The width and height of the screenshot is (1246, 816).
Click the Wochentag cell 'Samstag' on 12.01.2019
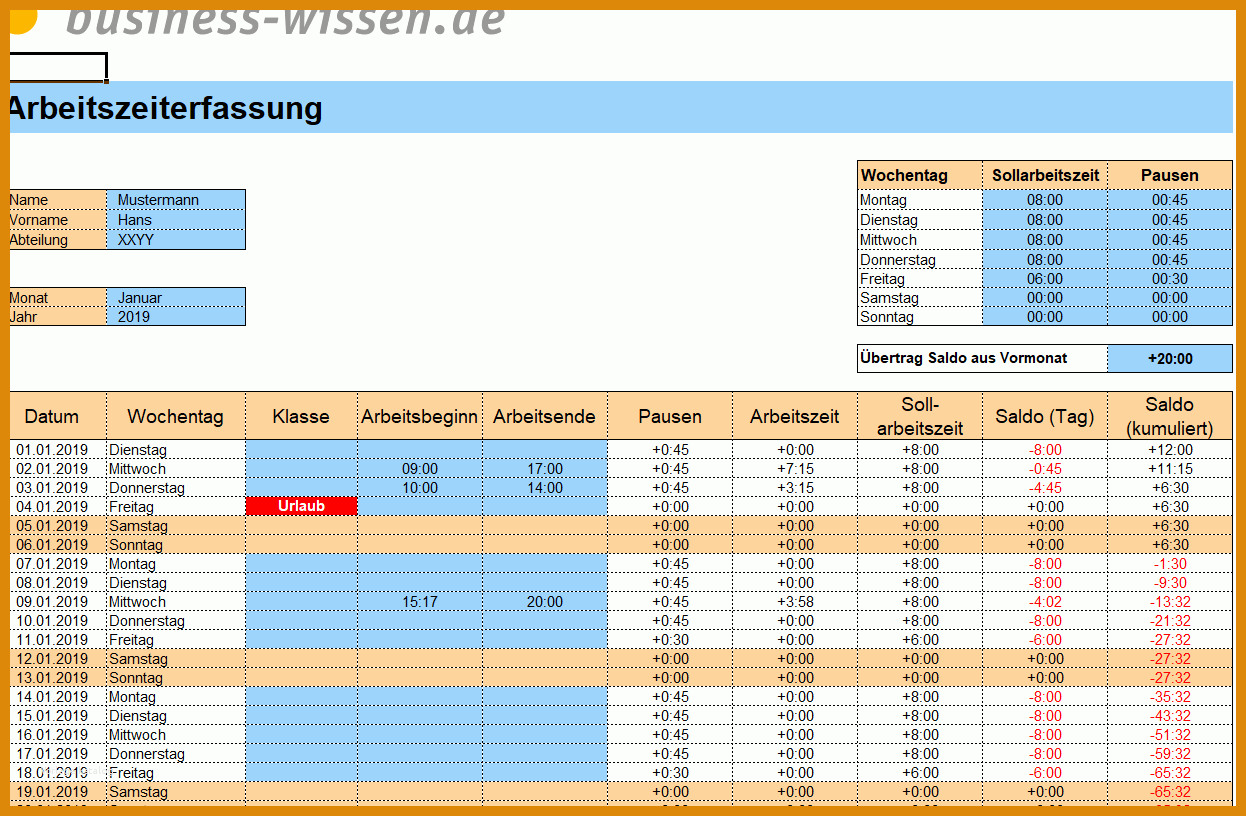tap(176, 659)
